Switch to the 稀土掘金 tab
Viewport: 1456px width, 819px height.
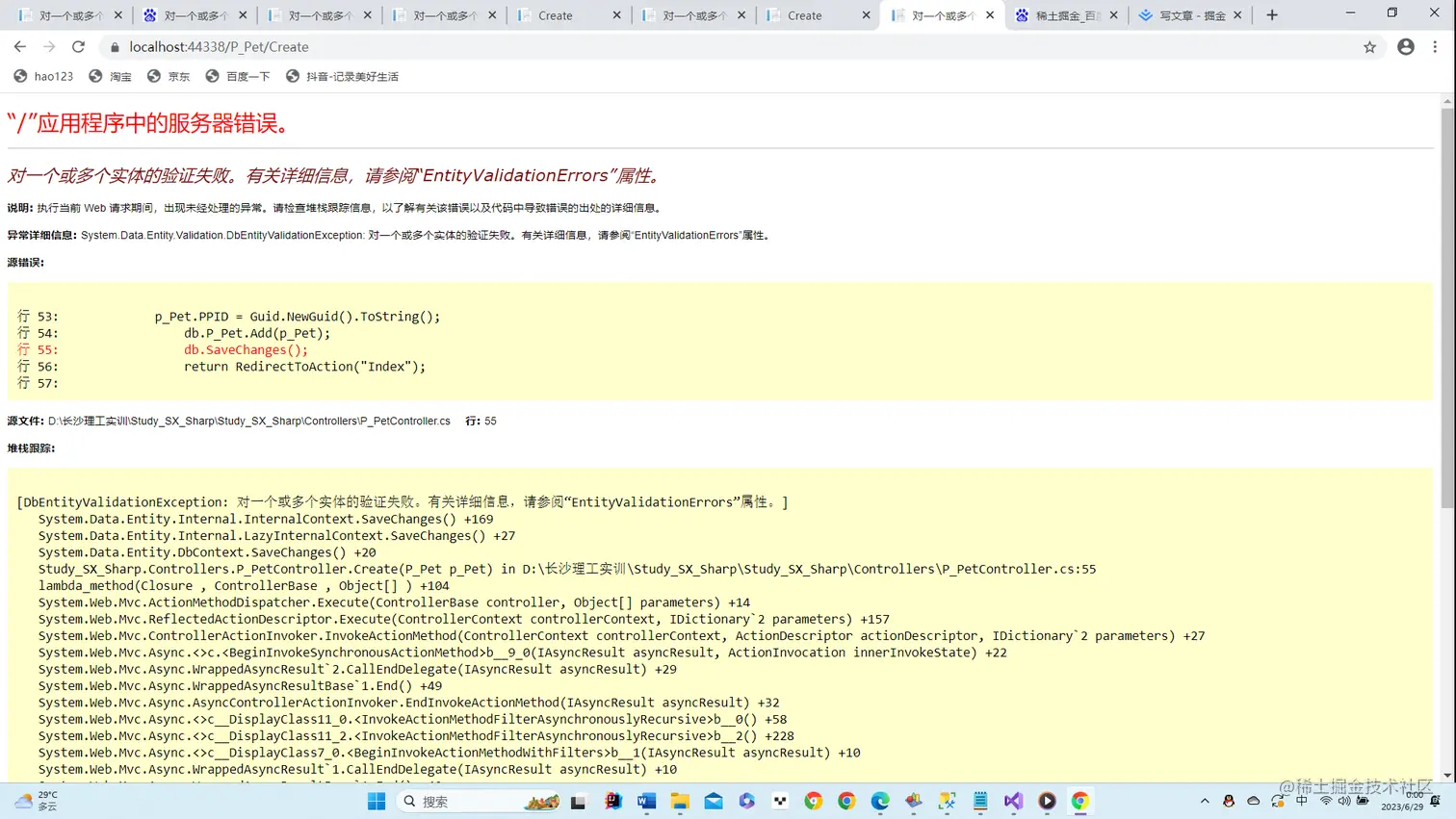(x=1062, y=15)
